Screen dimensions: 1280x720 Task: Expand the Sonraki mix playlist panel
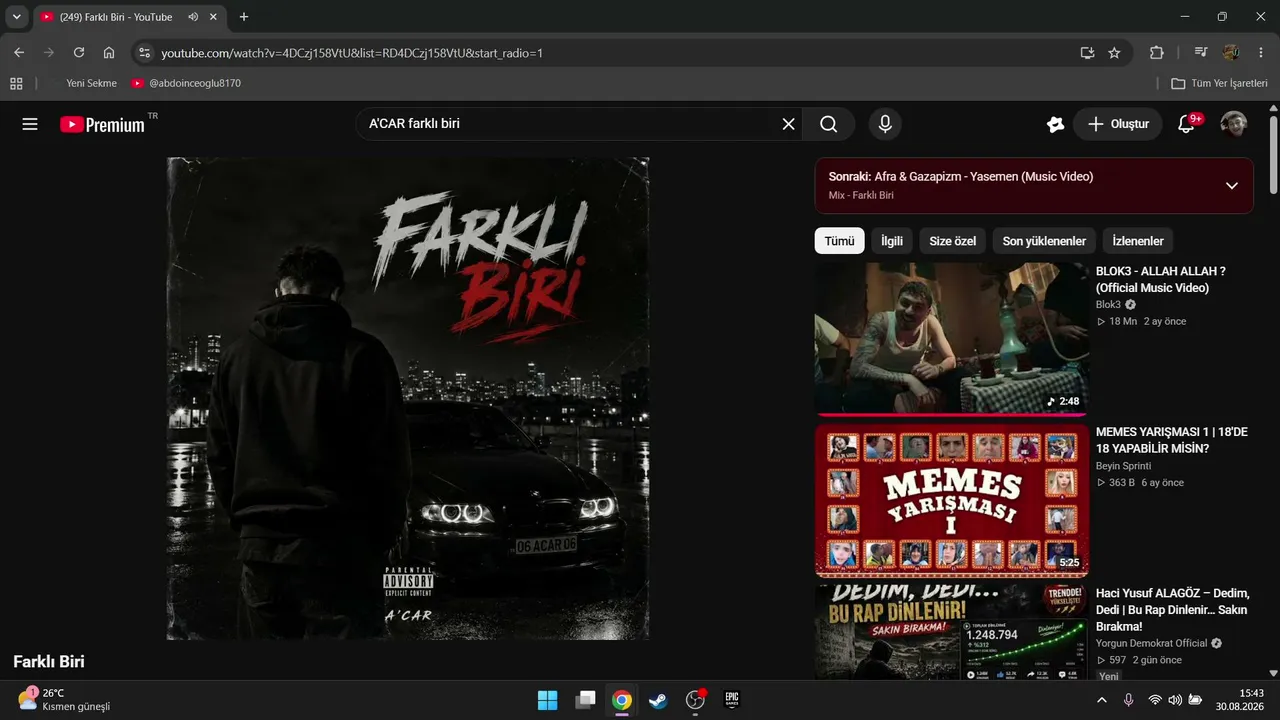click(1231, 185)
